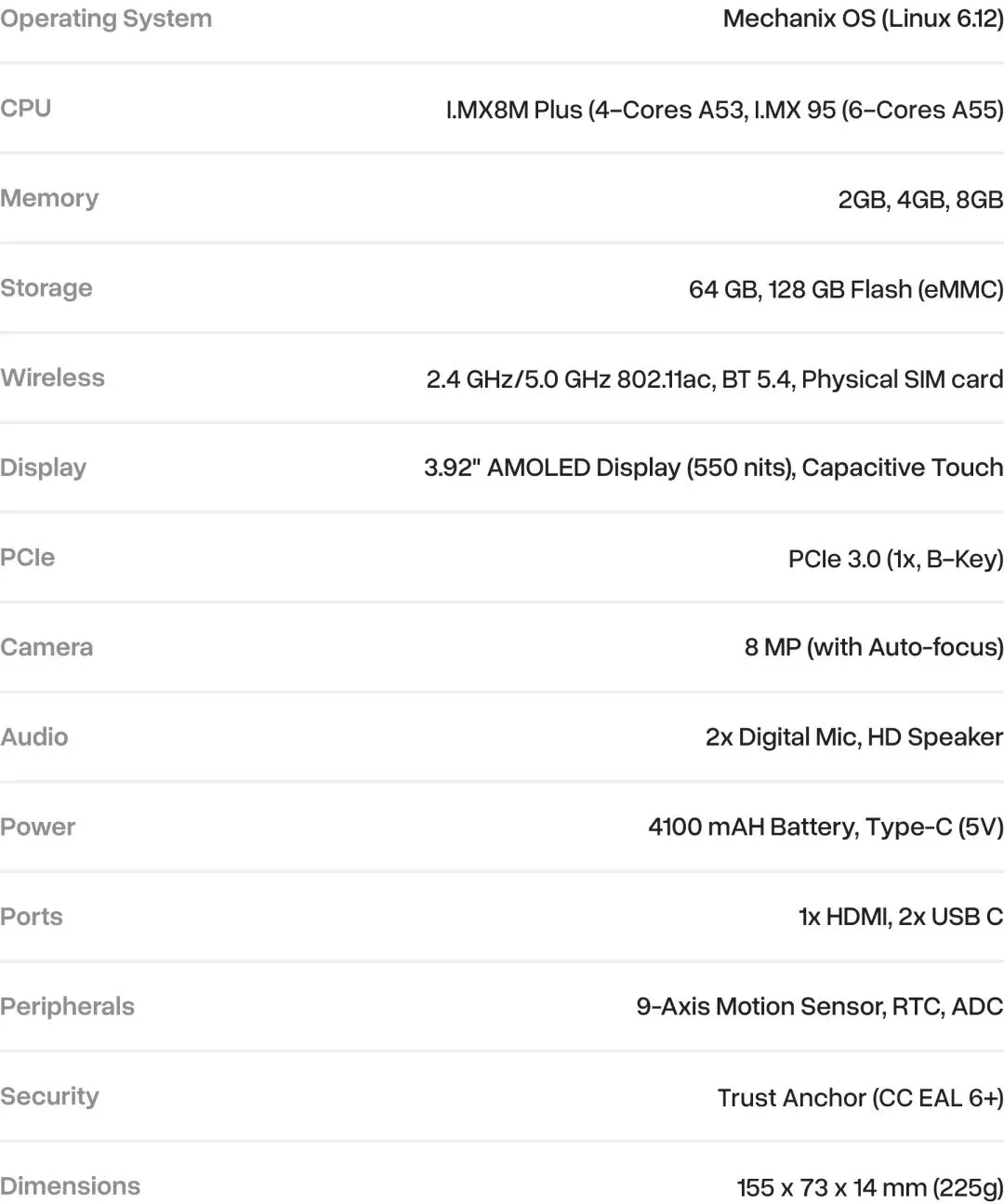This screenshot has width=1004, height=1204.
Task: Click the 64 GB, 128 GB Flash value
Action: [x=846, y=289]
